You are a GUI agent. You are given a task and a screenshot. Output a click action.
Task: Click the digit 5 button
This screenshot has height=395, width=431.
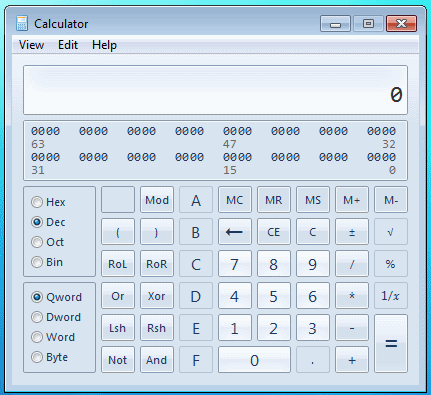coord(274,296)
